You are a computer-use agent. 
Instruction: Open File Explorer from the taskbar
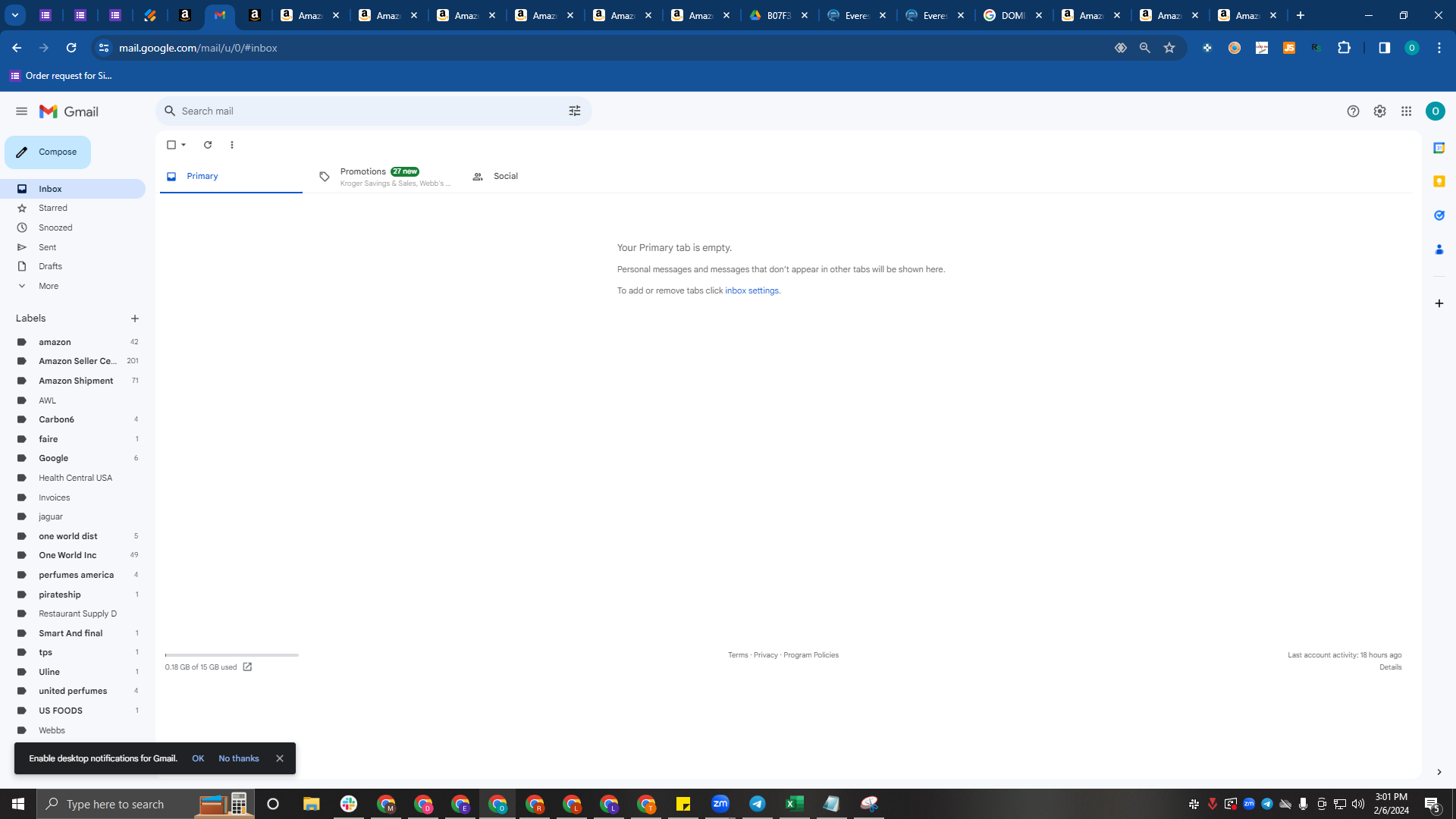(x=311, y=804)
